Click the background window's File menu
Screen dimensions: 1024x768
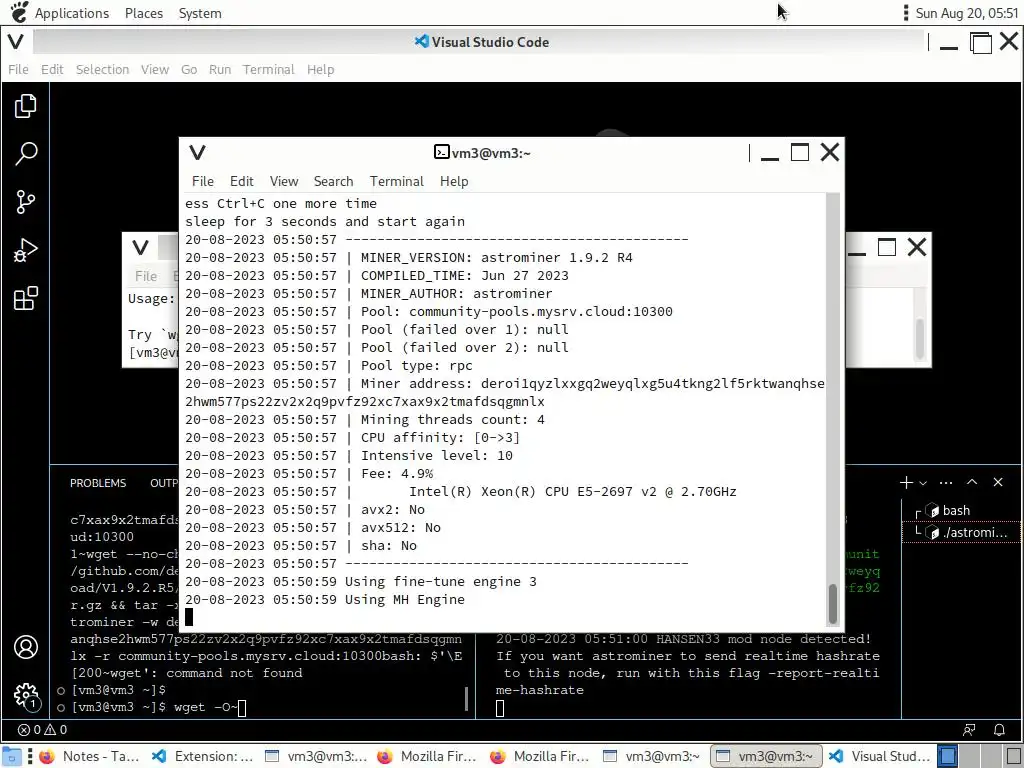146,276
